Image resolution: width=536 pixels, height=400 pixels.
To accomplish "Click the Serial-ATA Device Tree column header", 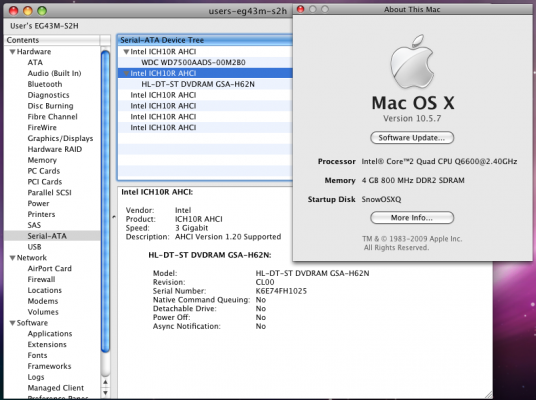I will coord(204,40).
